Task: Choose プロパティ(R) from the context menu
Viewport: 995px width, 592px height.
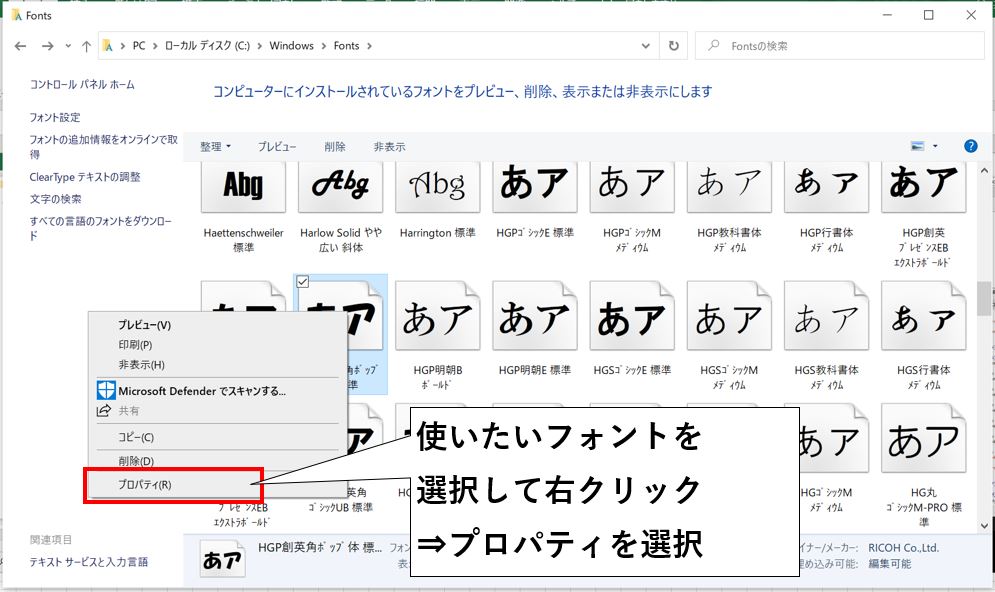Action: coord(145,485)
